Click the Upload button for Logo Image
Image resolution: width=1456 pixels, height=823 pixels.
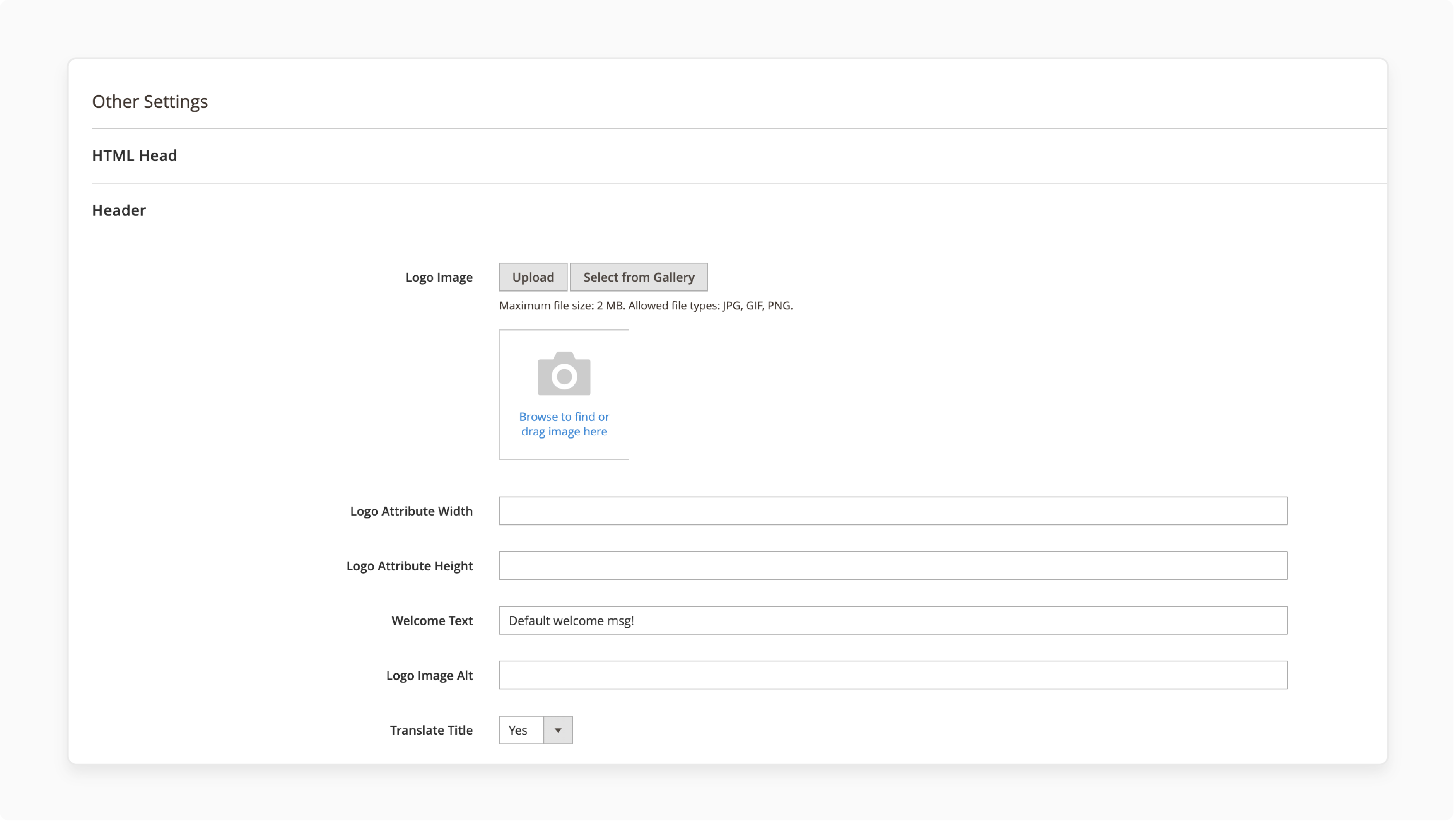click(533, 278)
